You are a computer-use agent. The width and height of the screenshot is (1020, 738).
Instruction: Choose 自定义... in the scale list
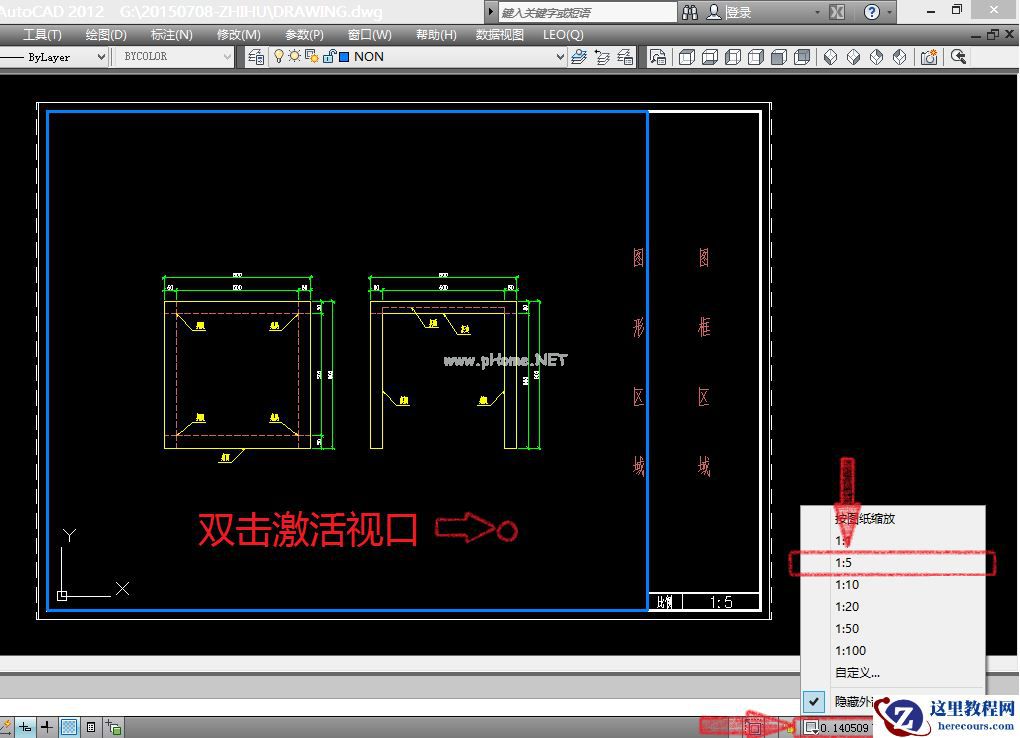pos(857,673)
